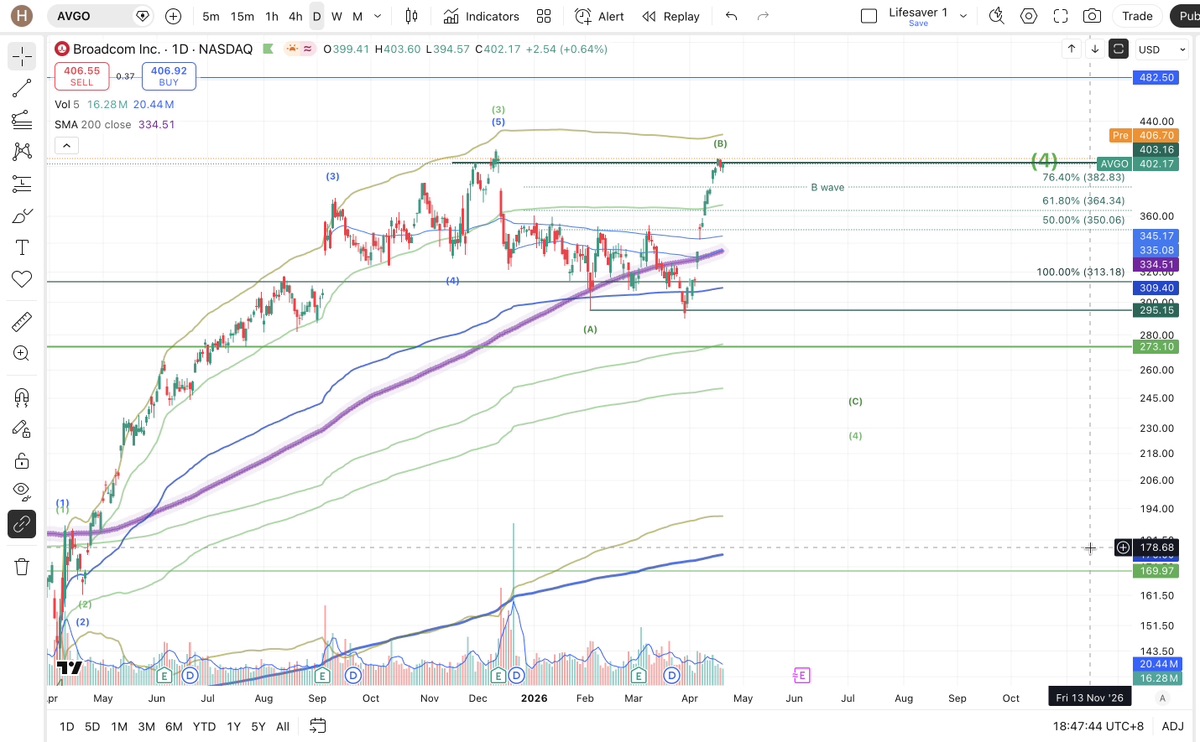Click the Trade button
The width and height of the screenshot is (1200, 742).
coord(1137,16)
